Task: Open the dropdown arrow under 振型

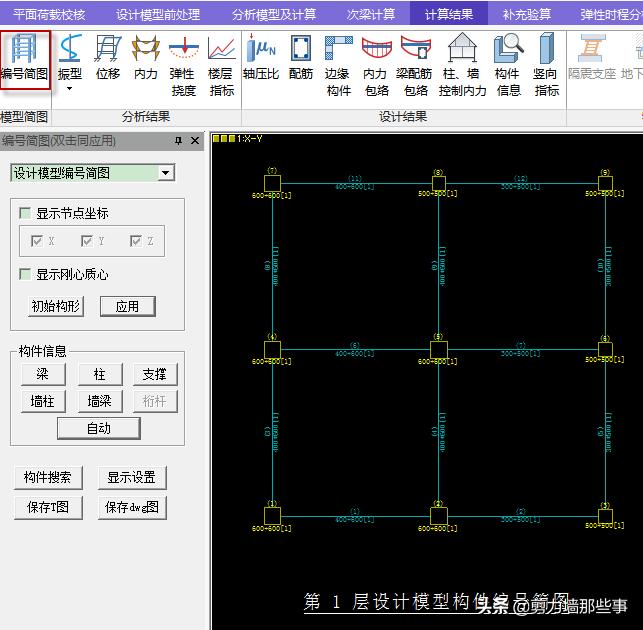Action: (x=70, y=89)
